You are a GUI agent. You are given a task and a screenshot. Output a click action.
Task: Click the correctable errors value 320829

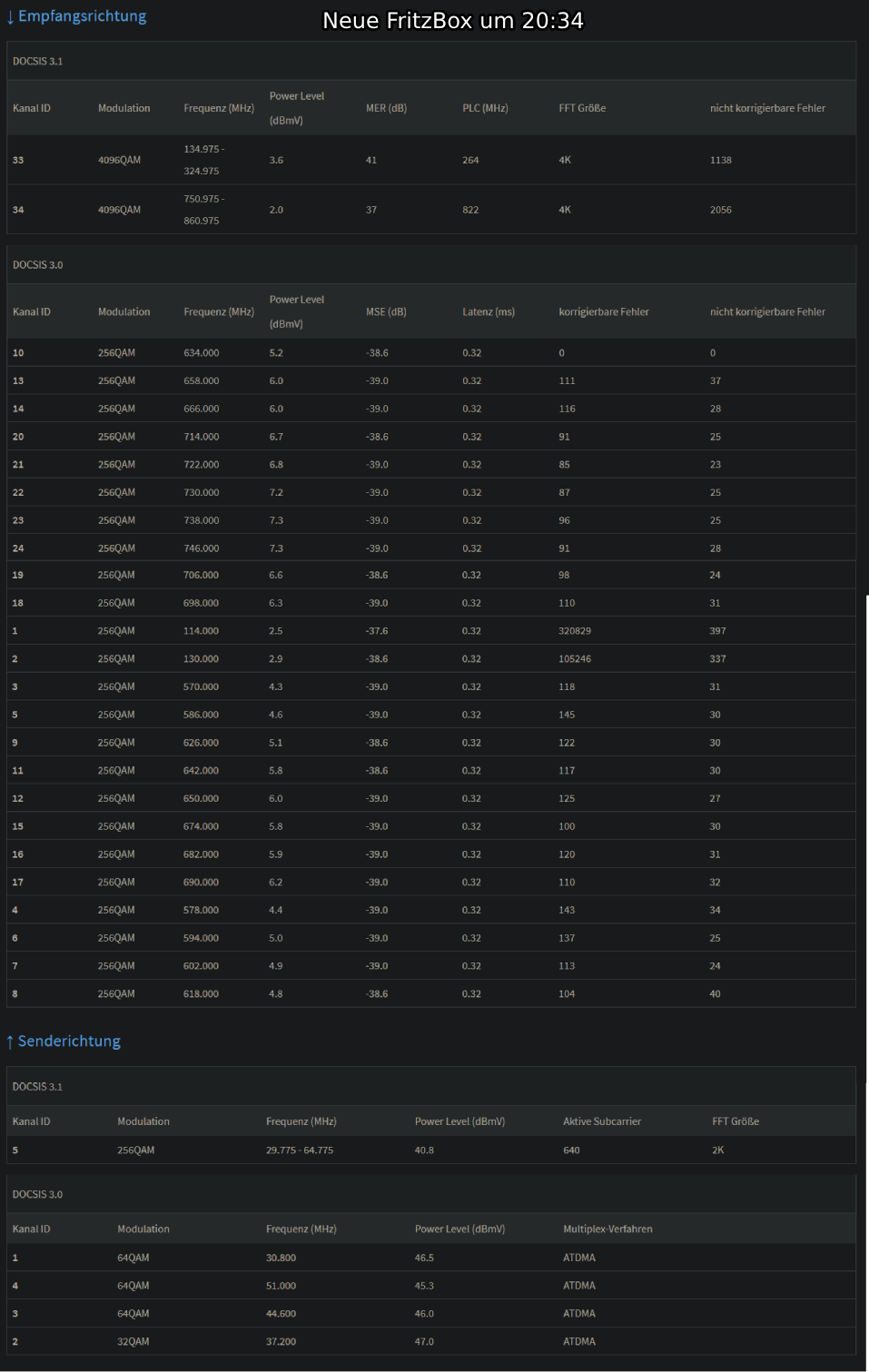(575, 631)
